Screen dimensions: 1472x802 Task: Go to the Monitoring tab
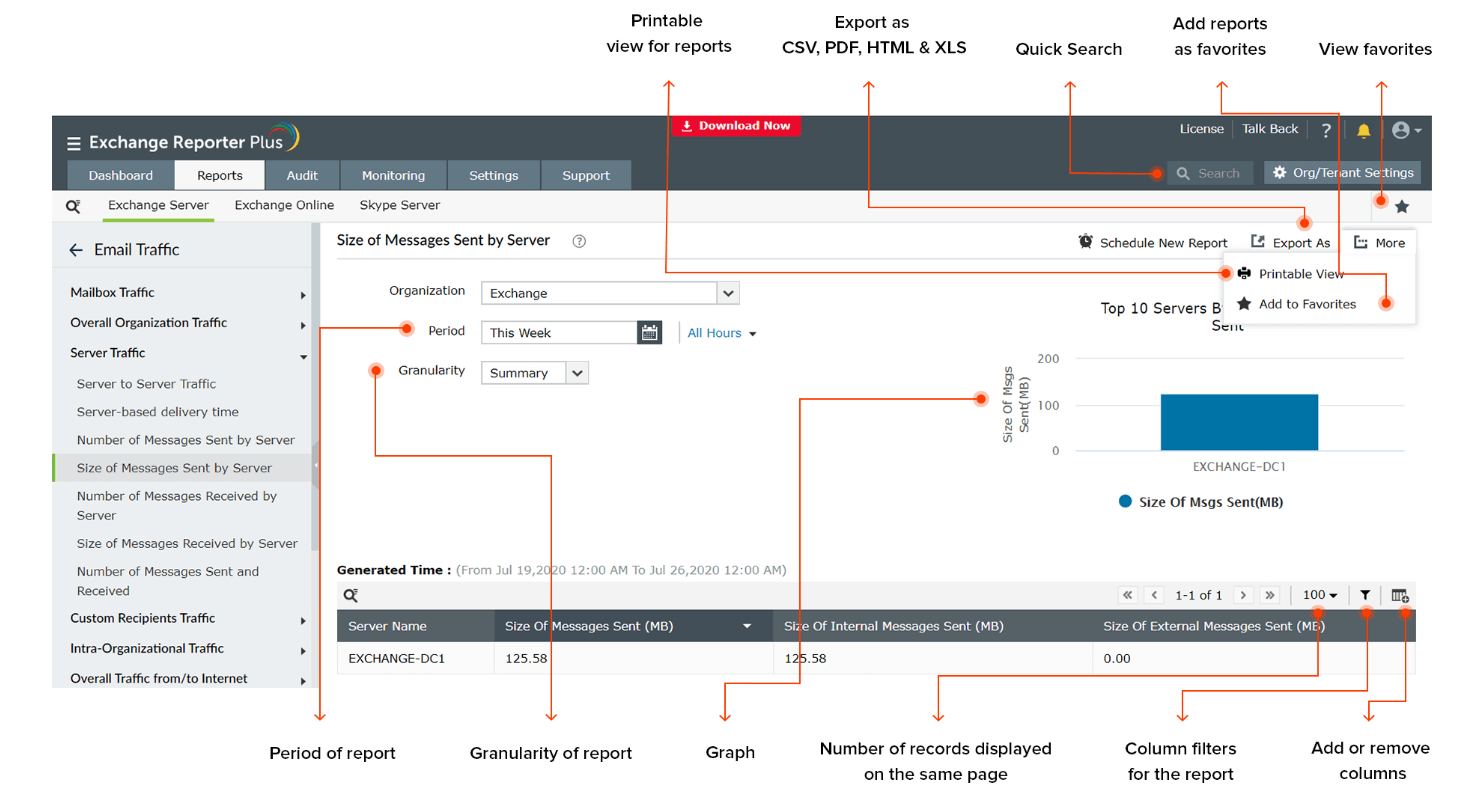click(393, 175)
